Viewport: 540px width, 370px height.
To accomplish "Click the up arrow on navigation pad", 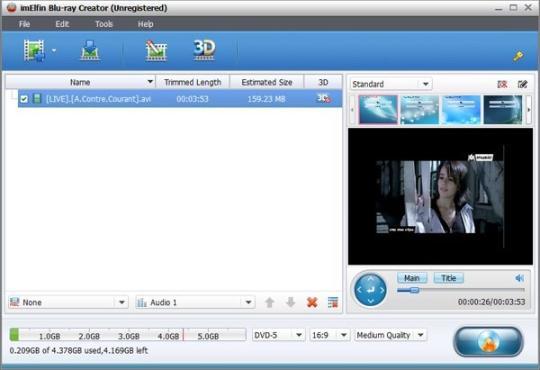I will pyautogui.click(x=371, y=278).
